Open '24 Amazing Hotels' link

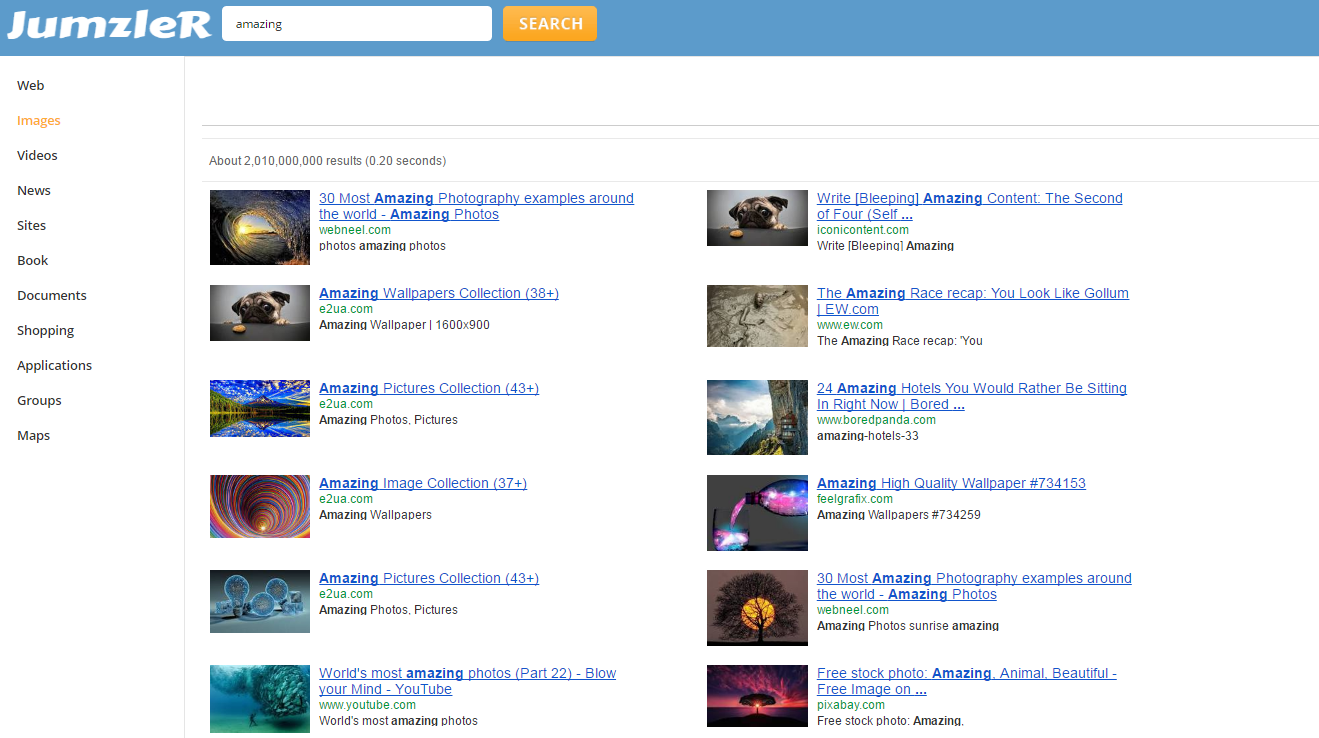click(972, 396)
